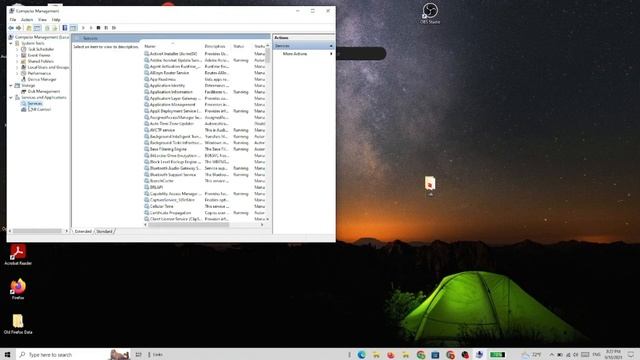Toggle the Show/Hide Action Pane toolbar icon
The height and width of the screenshot is (360, 640).
(x=73, y=28)
